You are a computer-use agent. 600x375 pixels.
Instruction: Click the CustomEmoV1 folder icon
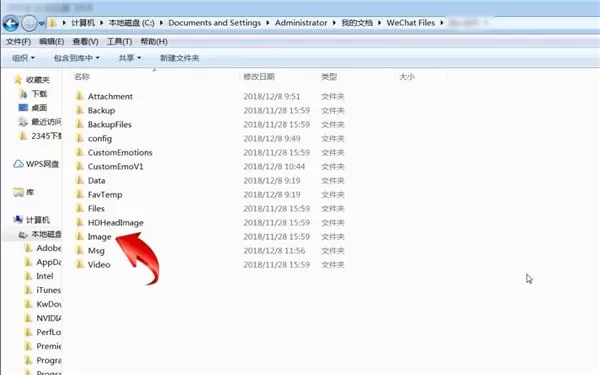pyautogui.click(x=80, y=166)
